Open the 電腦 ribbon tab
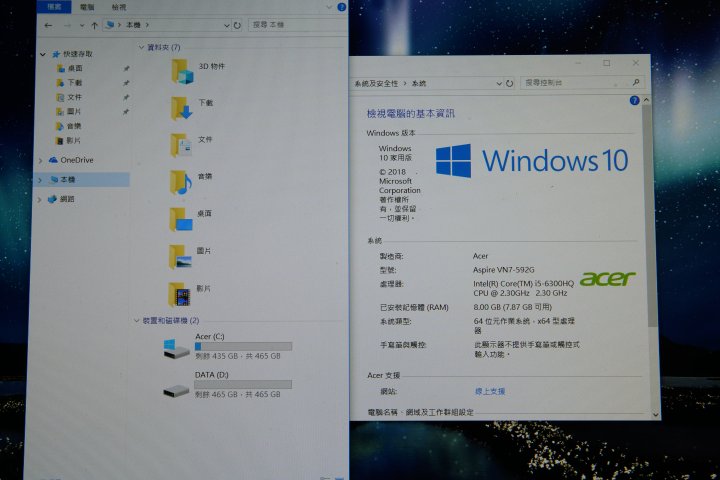 click(87, 7)
